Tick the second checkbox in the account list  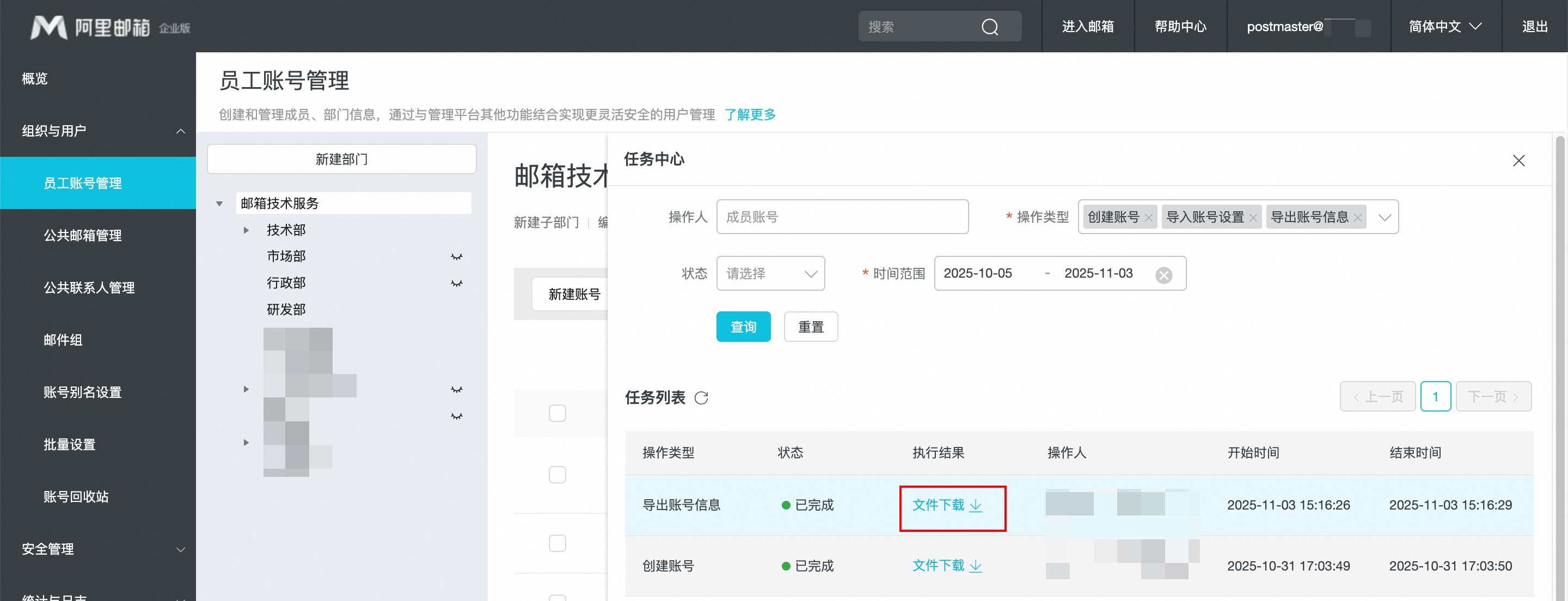557,474
